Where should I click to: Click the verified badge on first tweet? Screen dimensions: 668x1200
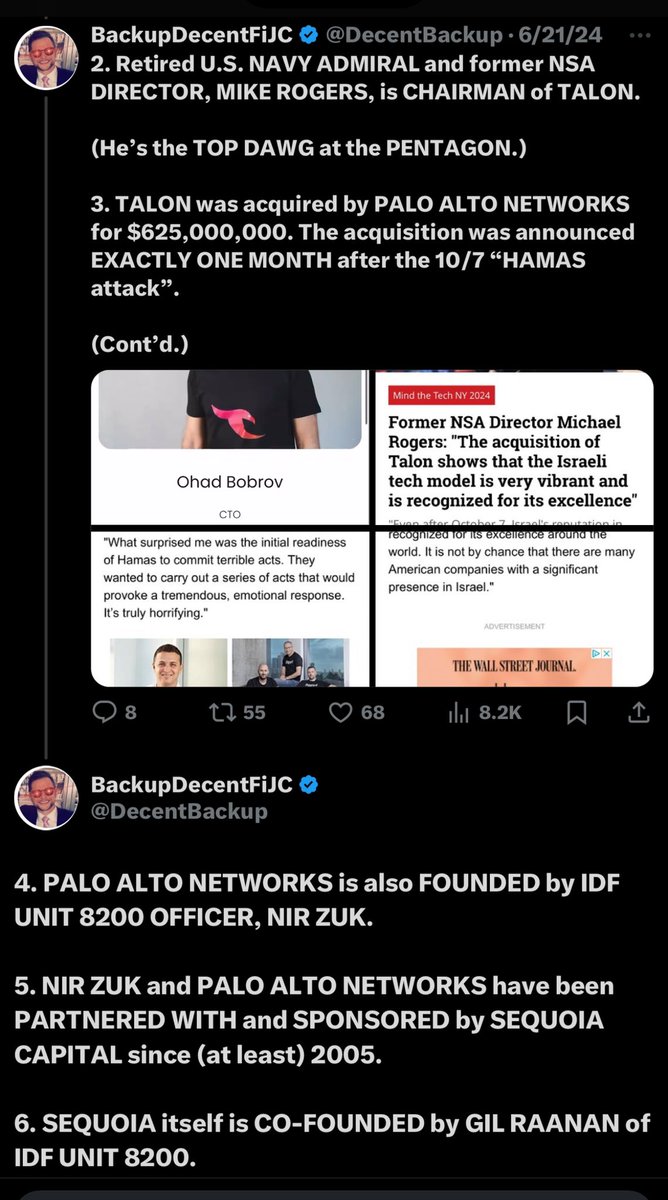310,36
